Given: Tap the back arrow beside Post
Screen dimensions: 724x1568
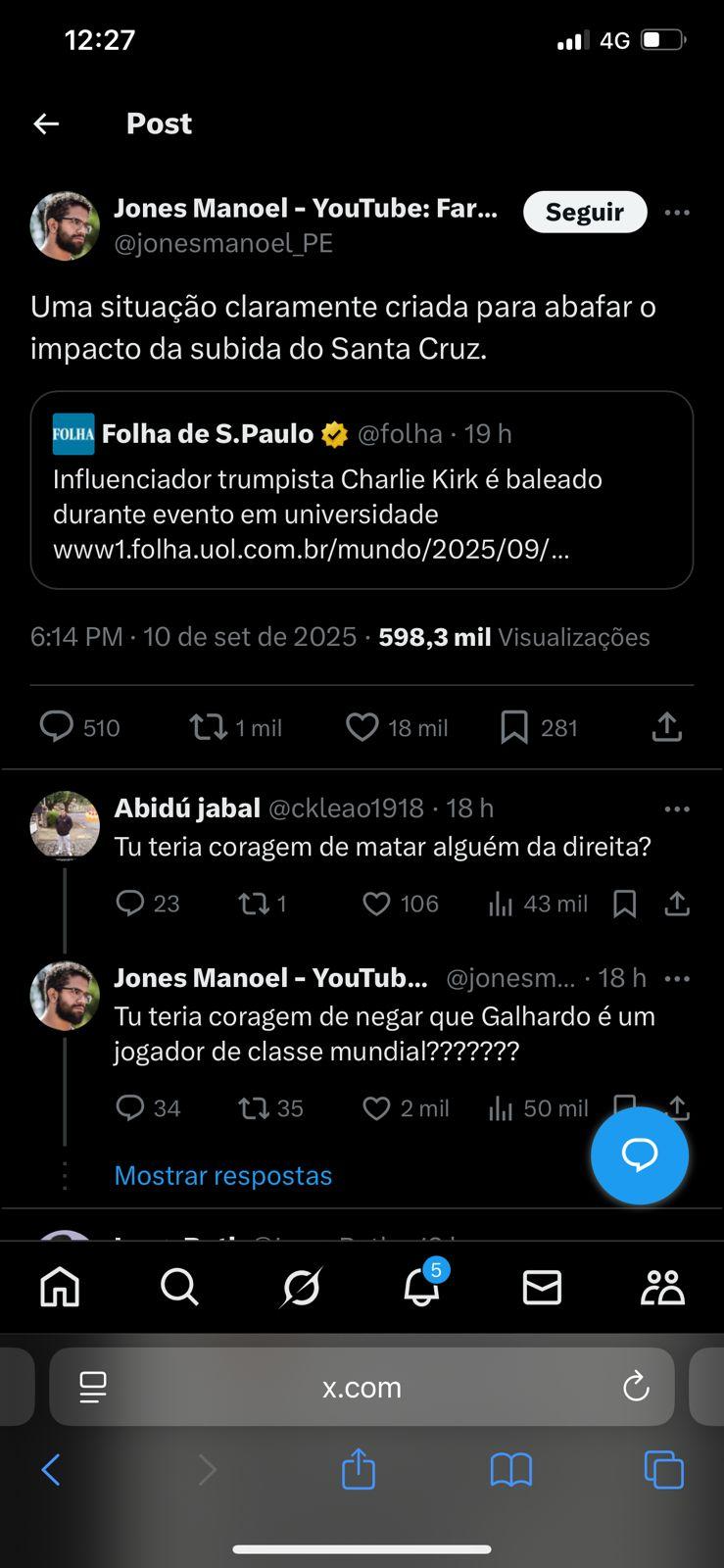Looking at the screenshot, I should point(46,123).
